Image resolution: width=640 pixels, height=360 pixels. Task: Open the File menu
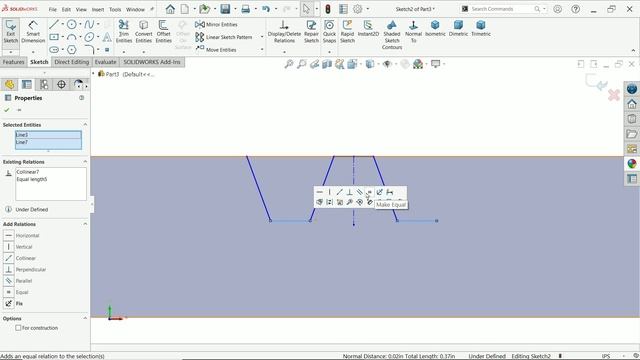click(x=53, y=9)
